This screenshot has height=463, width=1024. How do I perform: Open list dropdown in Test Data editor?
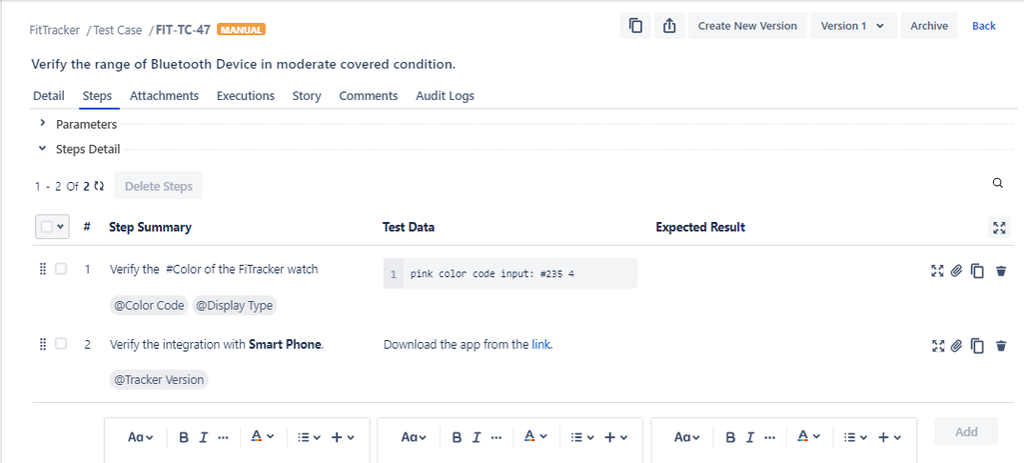(581, 438)
